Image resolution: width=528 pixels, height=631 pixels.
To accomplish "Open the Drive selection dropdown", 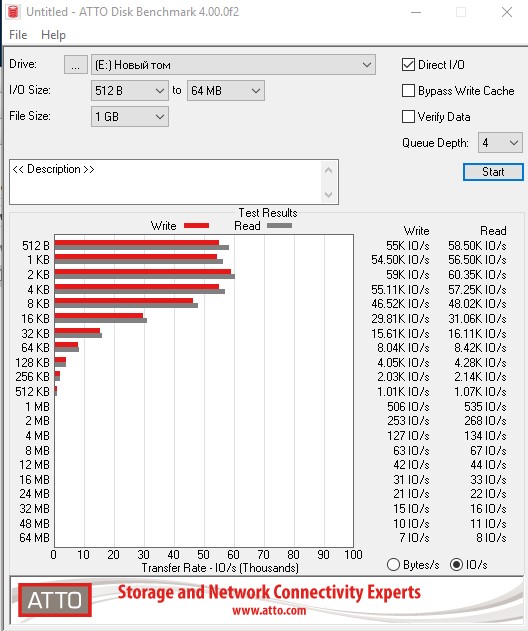I will click(x=233, y=65).
